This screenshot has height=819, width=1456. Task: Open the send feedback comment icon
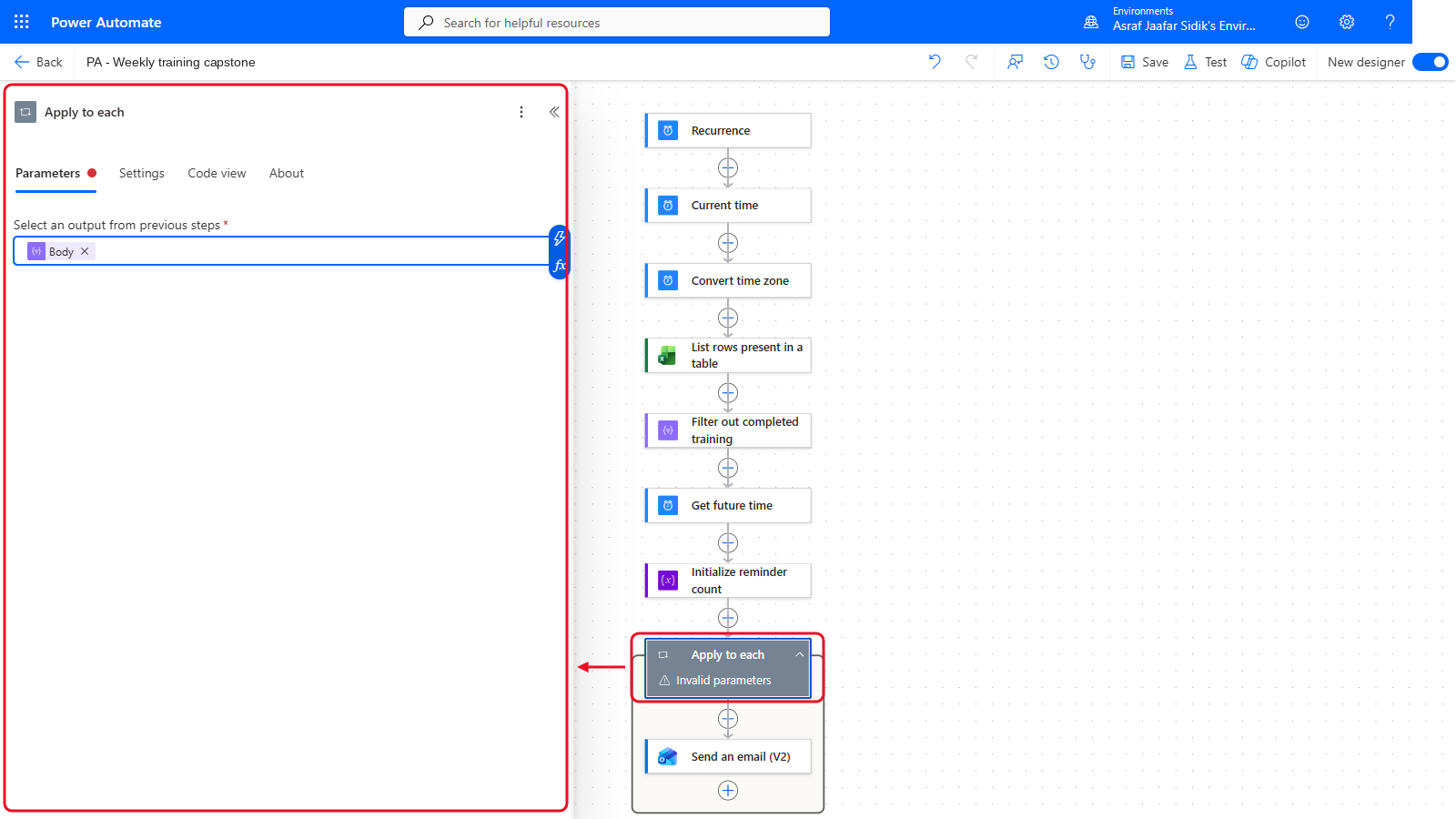pyautogui.click(x=1015, y=62)
